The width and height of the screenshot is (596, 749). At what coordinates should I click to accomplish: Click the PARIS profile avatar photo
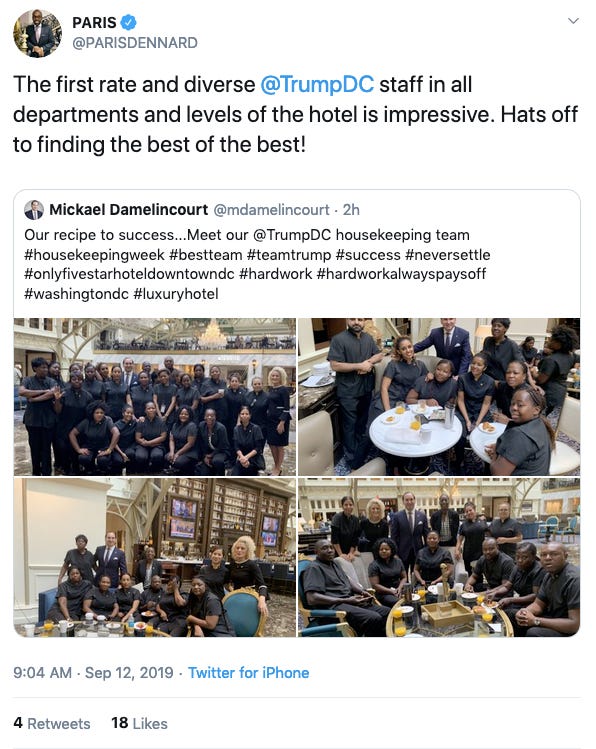tap(37, 33)
